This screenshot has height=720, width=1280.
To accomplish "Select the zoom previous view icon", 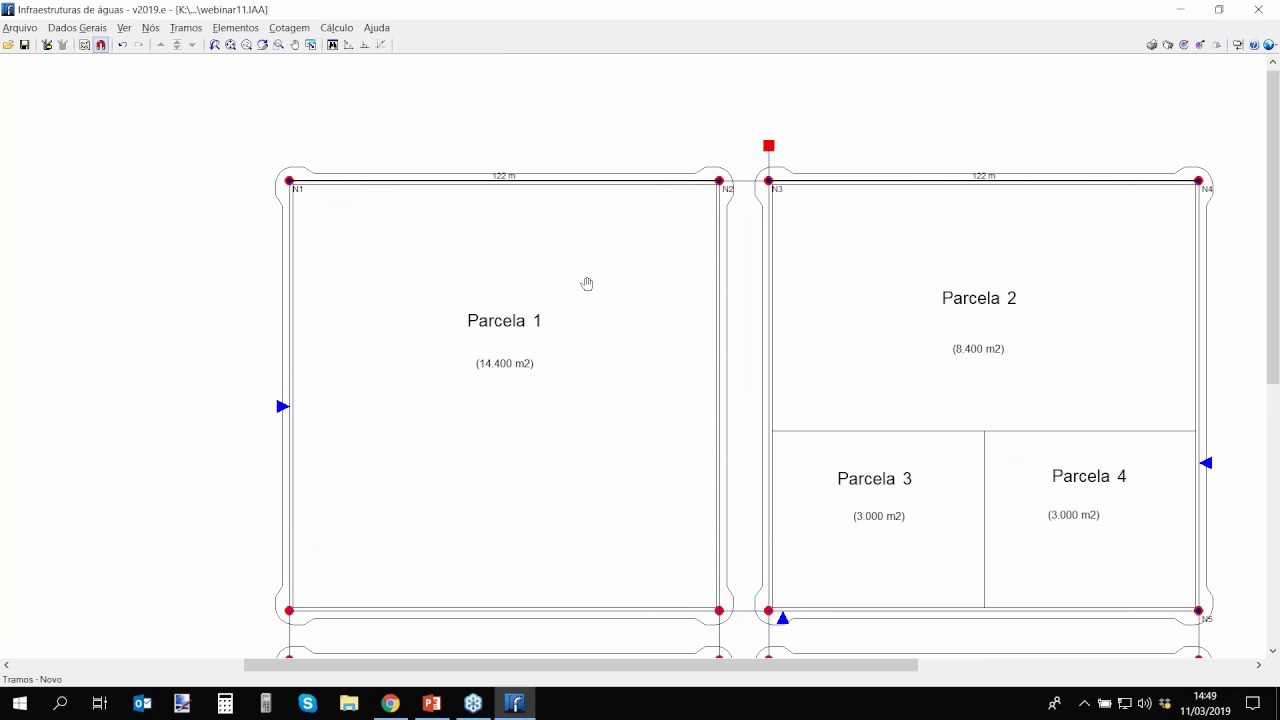I will coord(214,45).
